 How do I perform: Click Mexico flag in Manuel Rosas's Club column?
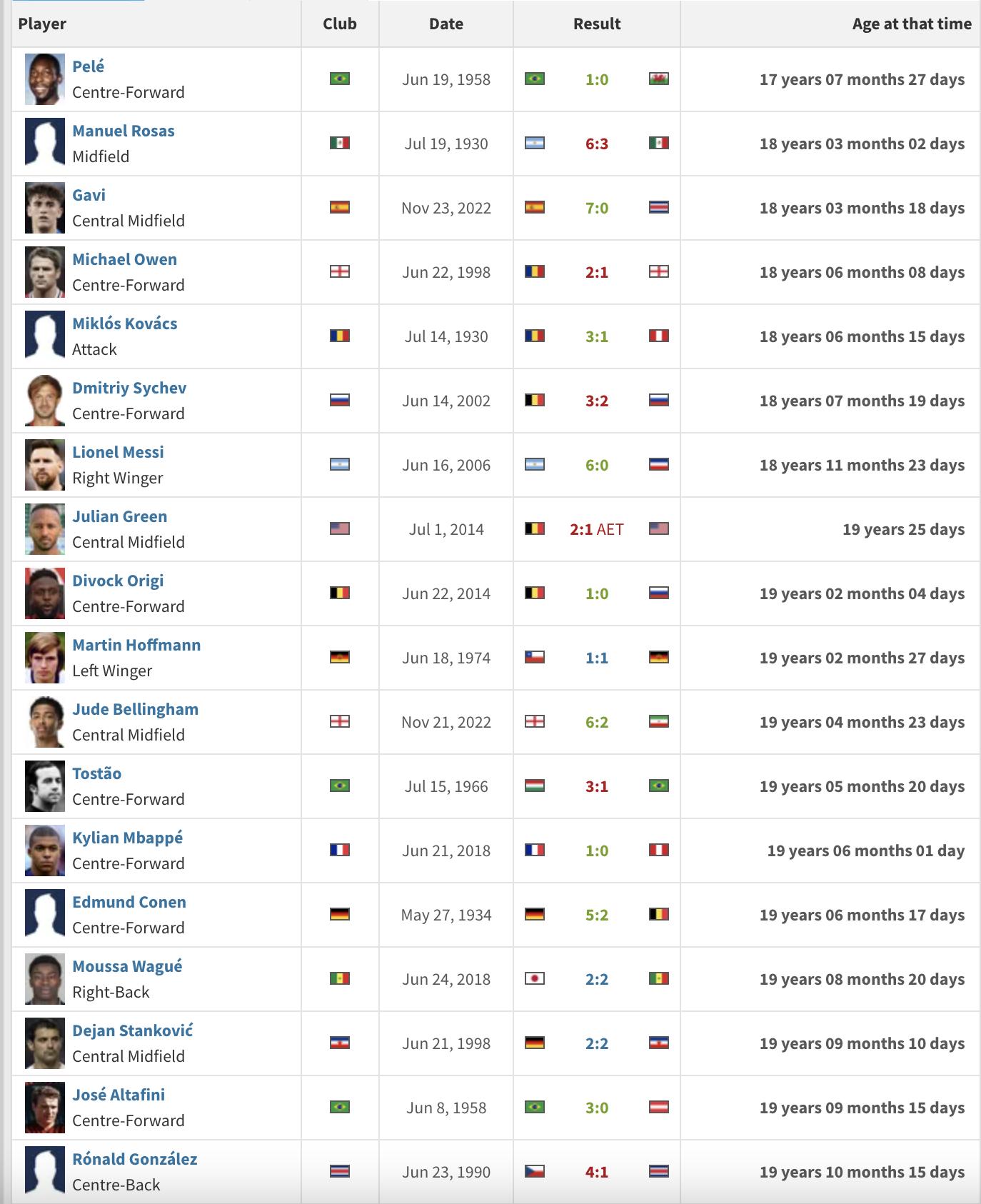click(x=340, y=143)
